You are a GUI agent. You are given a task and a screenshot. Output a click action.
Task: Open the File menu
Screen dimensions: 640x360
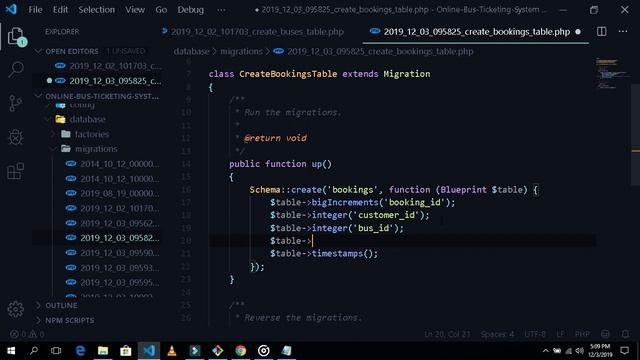pos(35,9)
